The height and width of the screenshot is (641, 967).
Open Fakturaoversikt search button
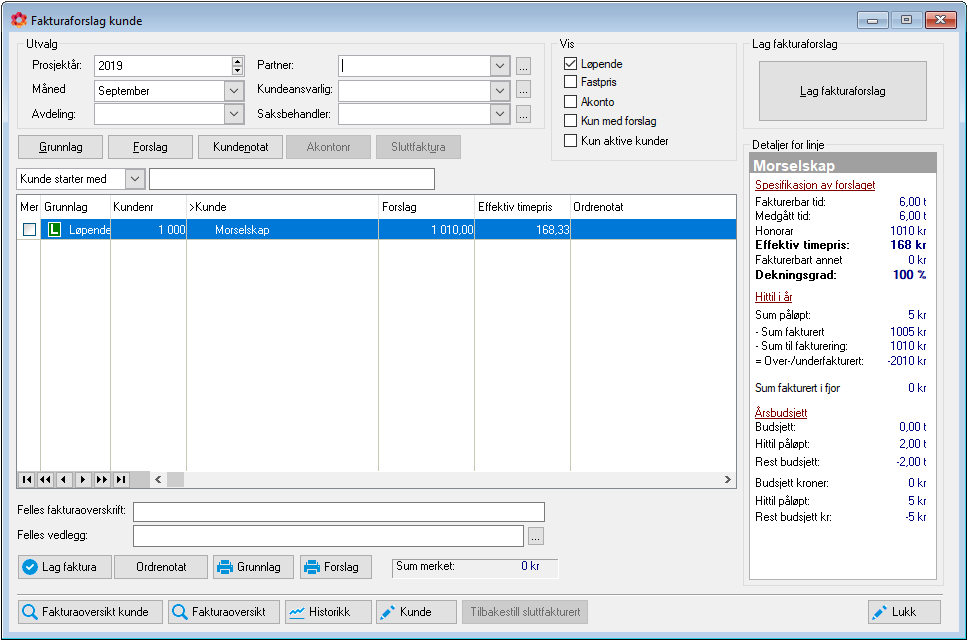(224, 612)
